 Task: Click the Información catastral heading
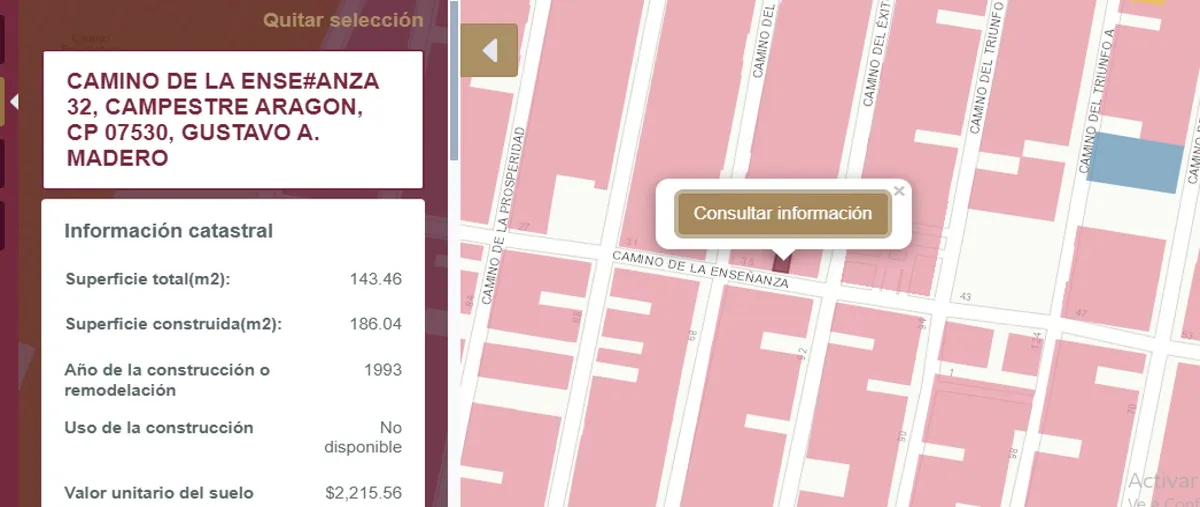168,231
